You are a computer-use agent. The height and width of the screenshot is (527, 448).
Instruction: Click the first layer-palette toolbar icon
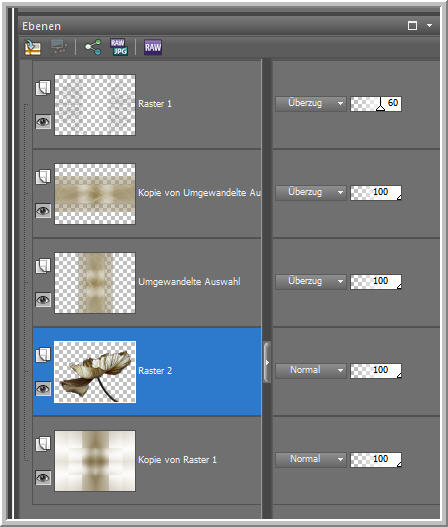(x=33, y=47)
